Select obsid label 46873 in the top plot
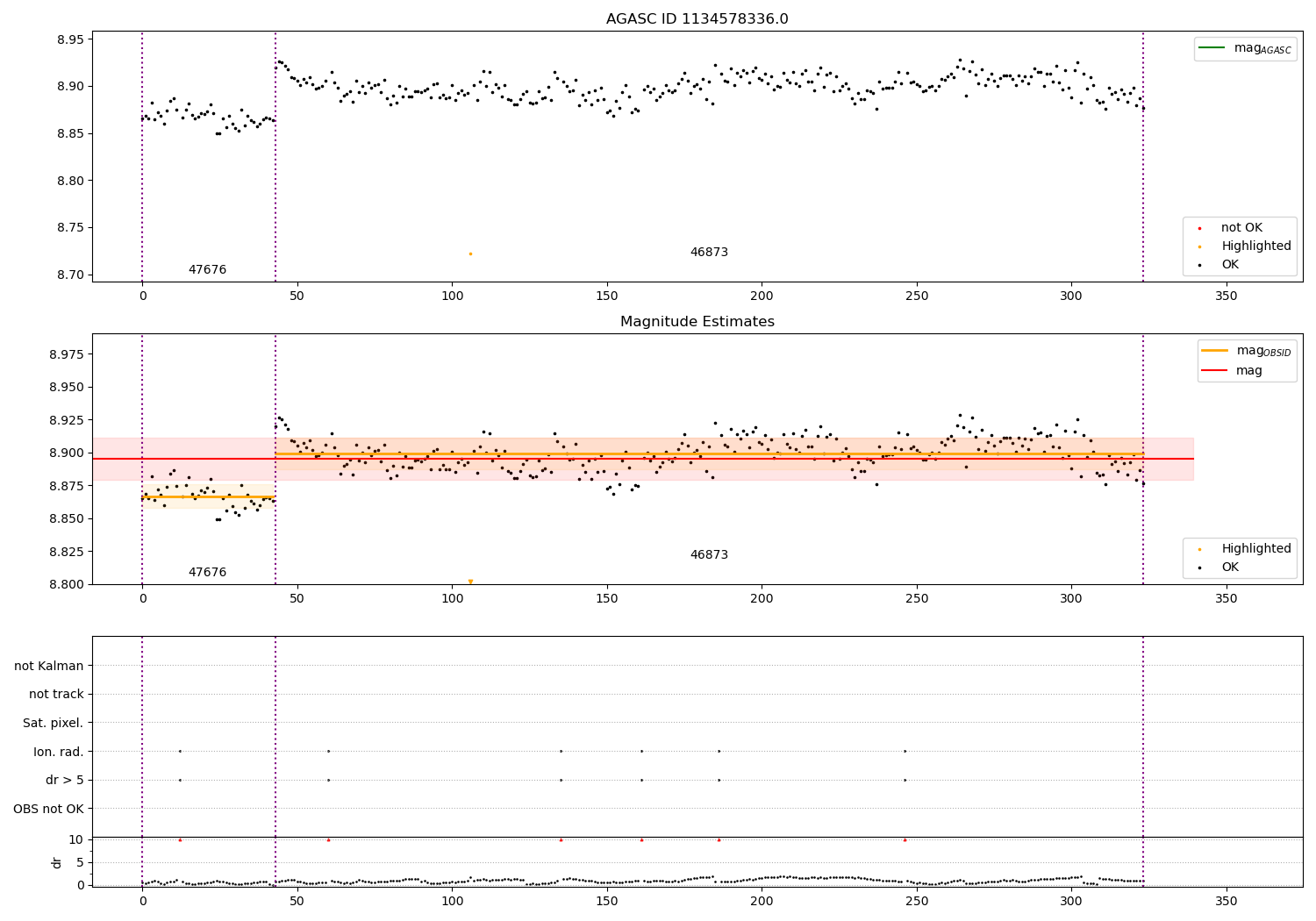Image resolution: width=1316 pixels, height=921 pixels. point(709,253)
